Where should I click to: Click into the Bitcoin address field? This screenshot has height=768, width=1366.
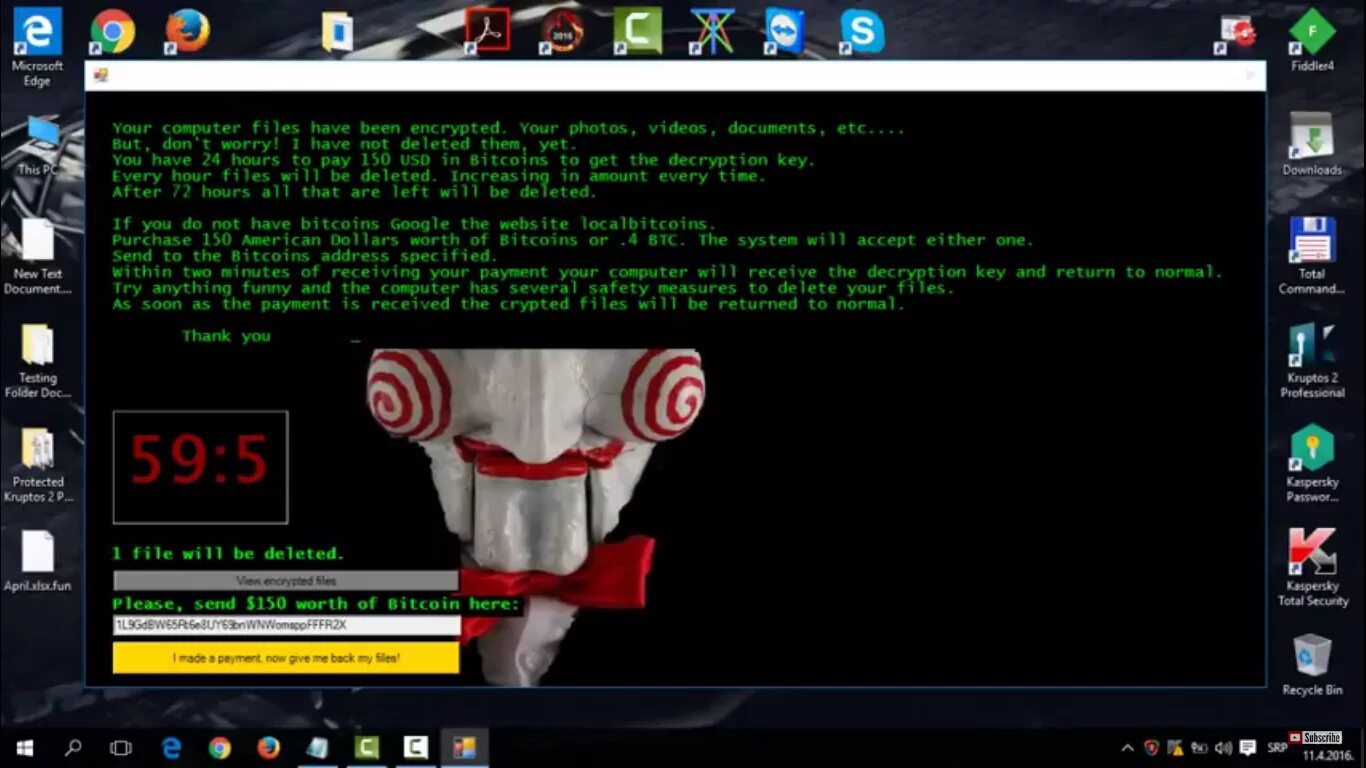click(286, 625)
